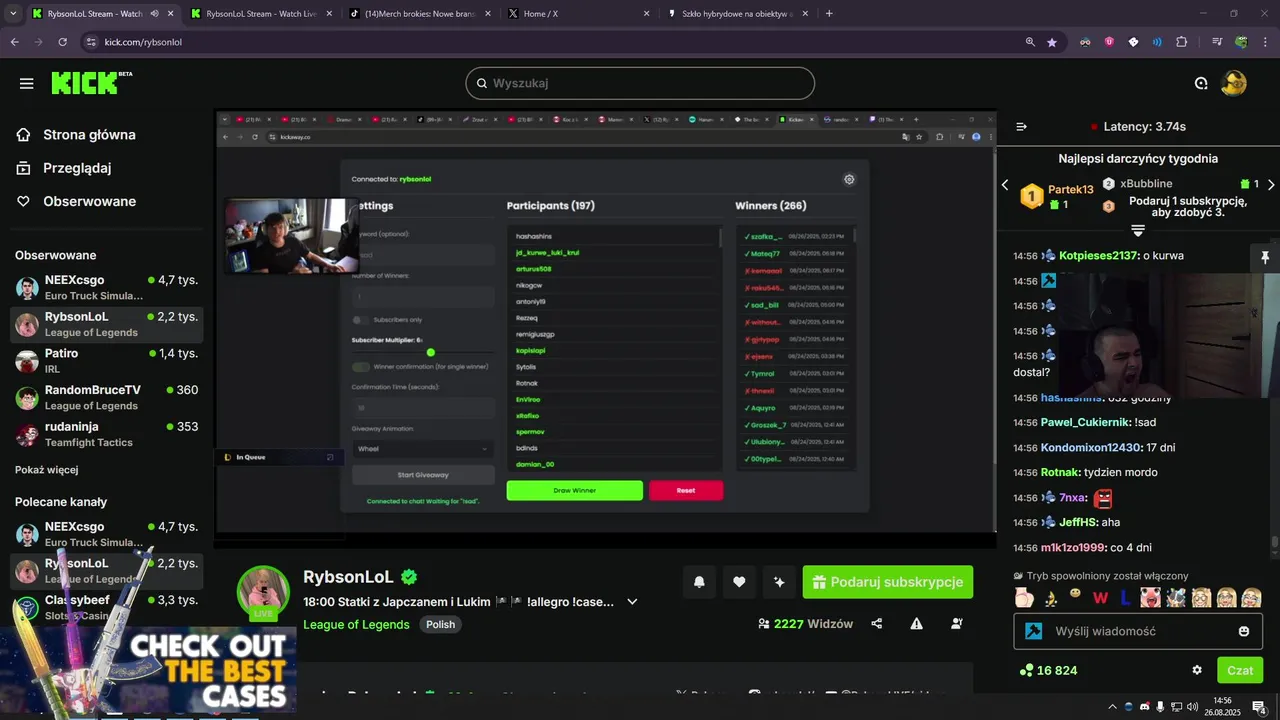Click the Polish language tag
The width and height of the screenshot is (1280, 720).
point(440,624)
